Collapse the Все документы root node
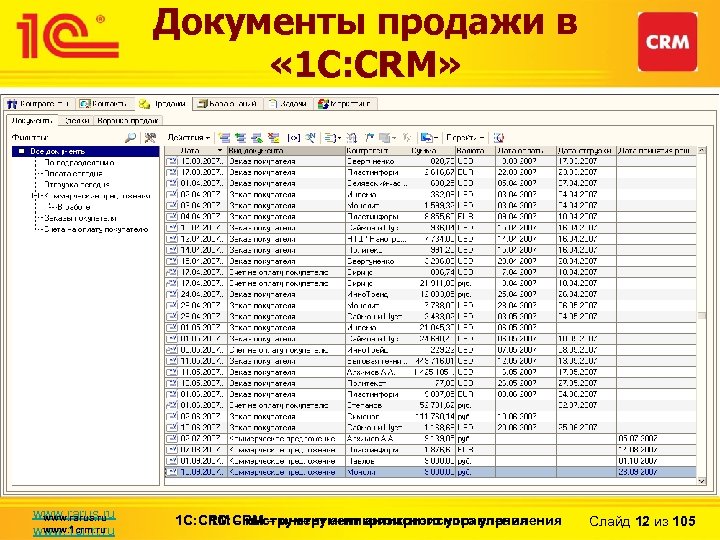The height and width of the screenshot is (540, 720). 21,151
